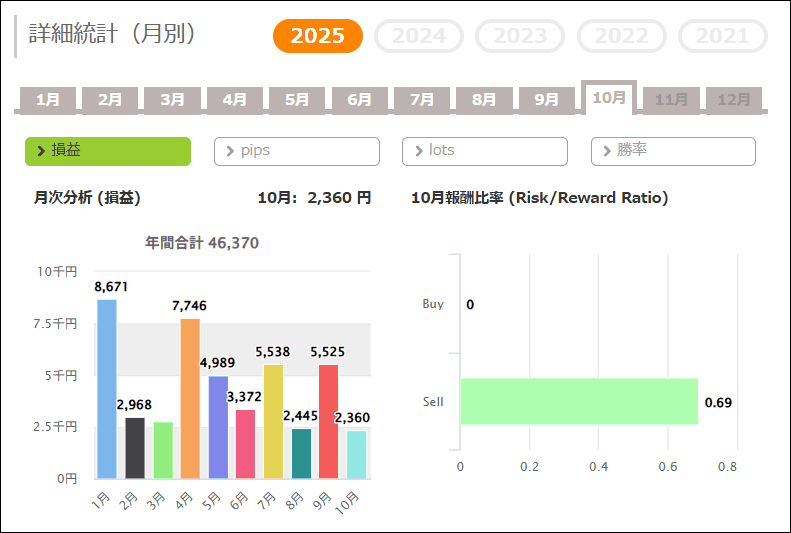Click the green Sell ratio bar

coord(578,402)
